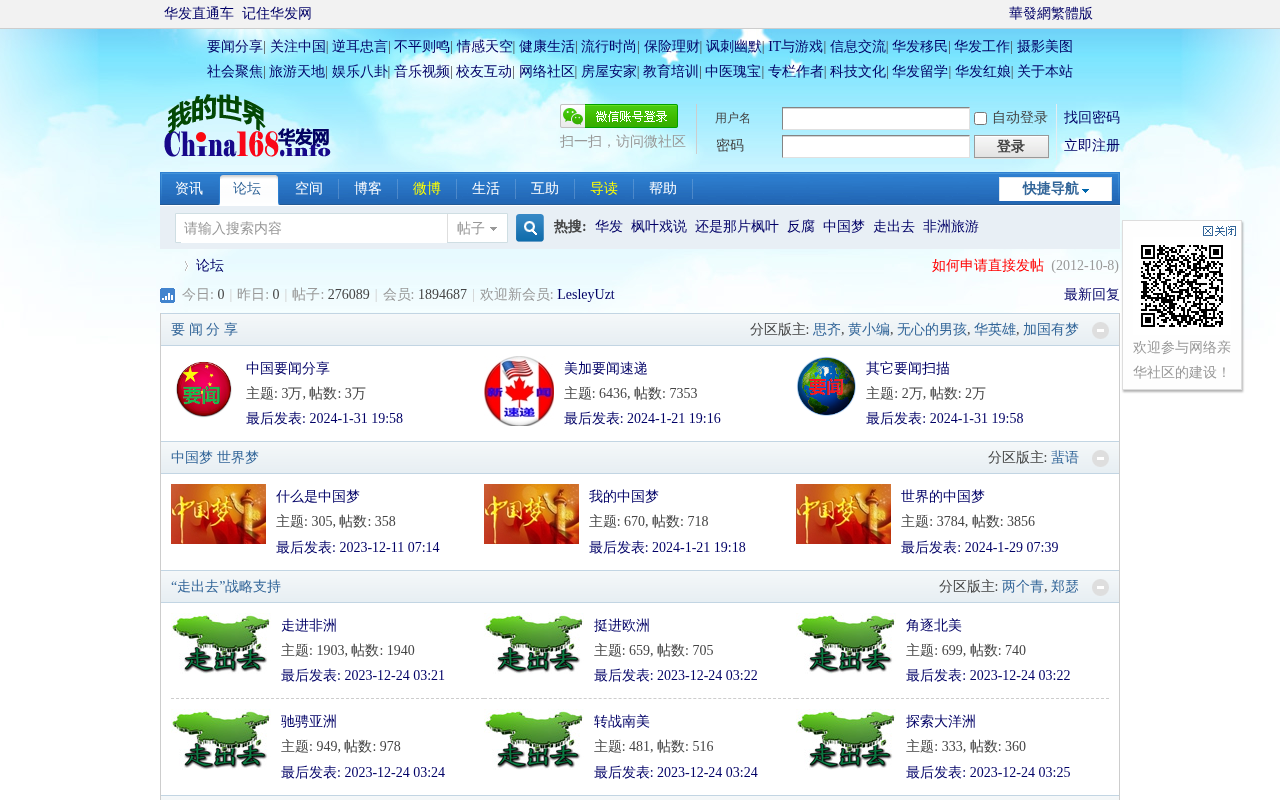This screenshot has width=1280, height=800.
Task: Click the WeChat account login icon
Action: (x=619, y=116)
